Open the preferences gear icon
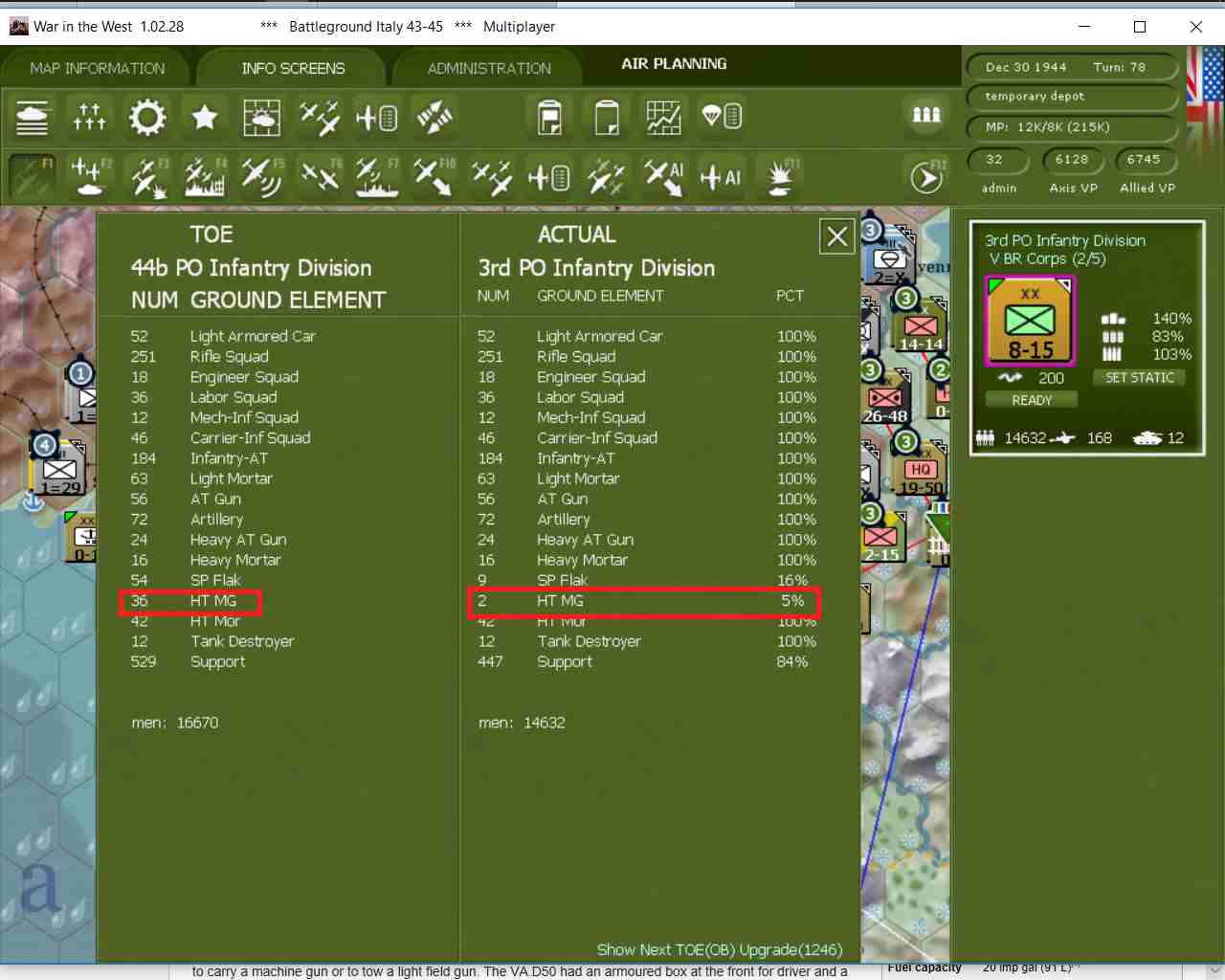Viewport: 1225px width, 980px height. click(x=146, y=118)
